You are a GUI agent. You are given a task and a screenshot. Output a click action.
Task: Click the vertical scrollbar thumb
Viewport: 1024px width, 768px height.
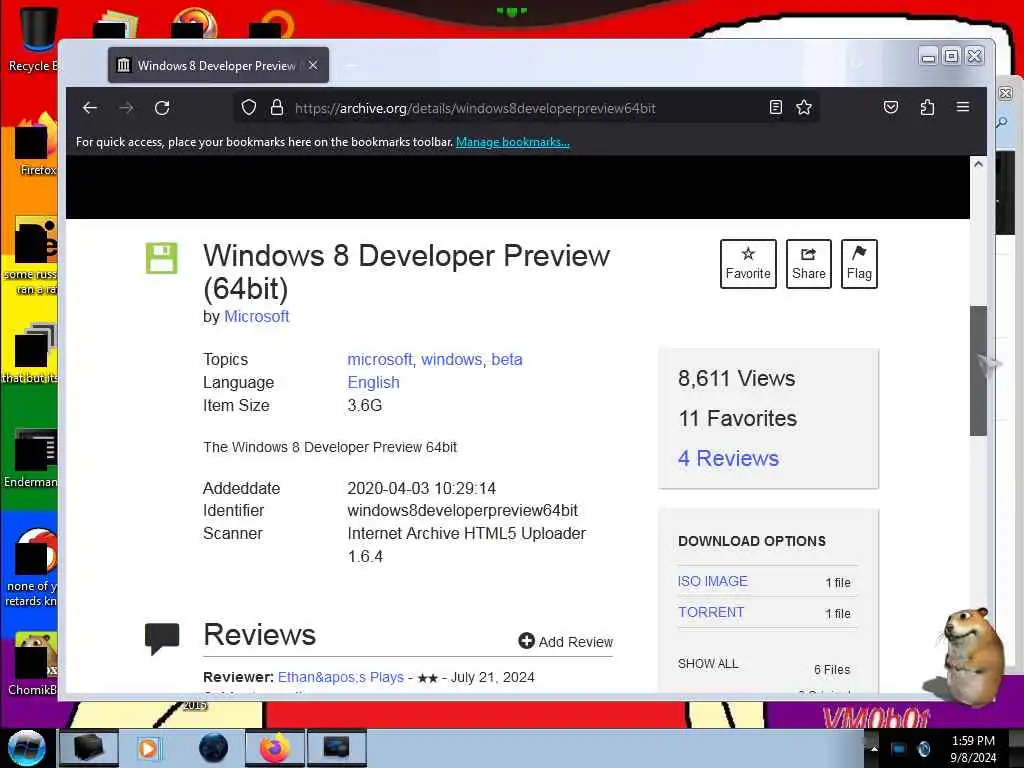click(x=978, y=370)
